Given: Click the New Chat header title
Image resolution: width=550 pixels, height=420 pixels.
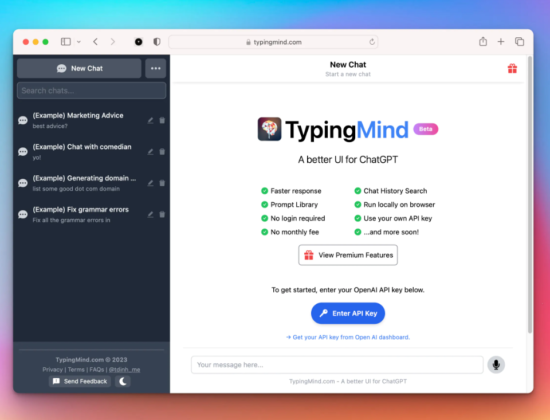Looking at the screenshot, I should tap(348, 65).
